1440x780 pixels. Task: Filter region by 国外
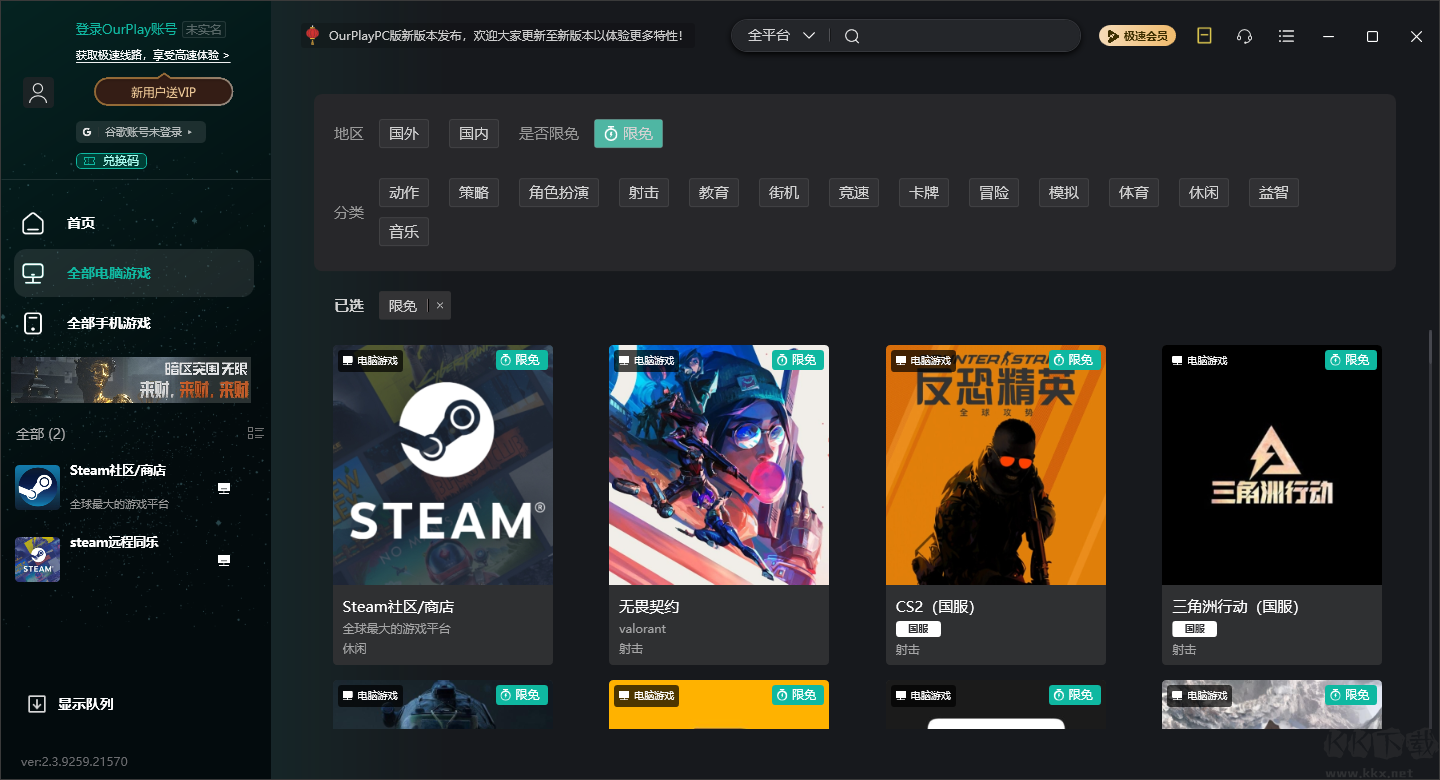[x=404, y=133]
